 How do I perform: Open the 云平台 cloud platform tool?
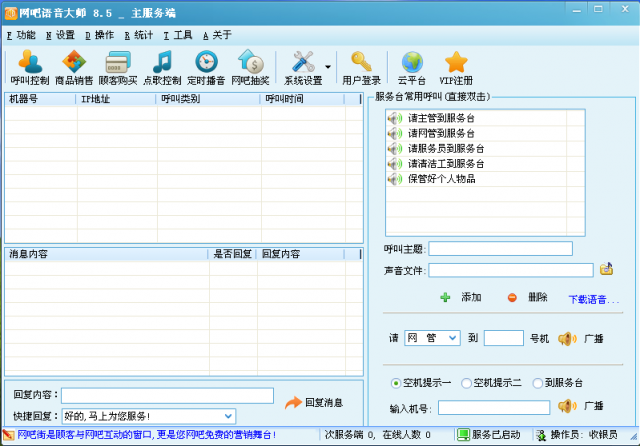412,67
